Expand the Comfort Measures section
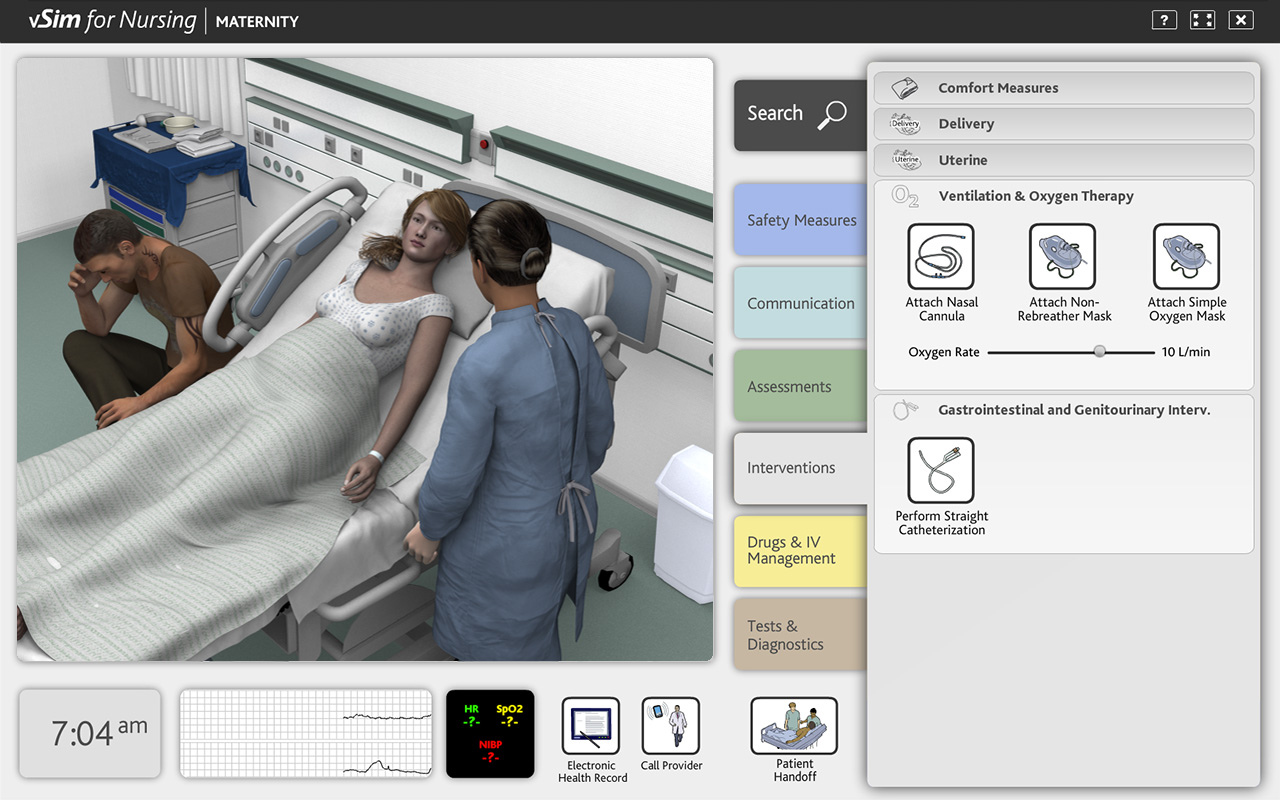Viewport: 1280px width, 800px height. click(1063, 87)
